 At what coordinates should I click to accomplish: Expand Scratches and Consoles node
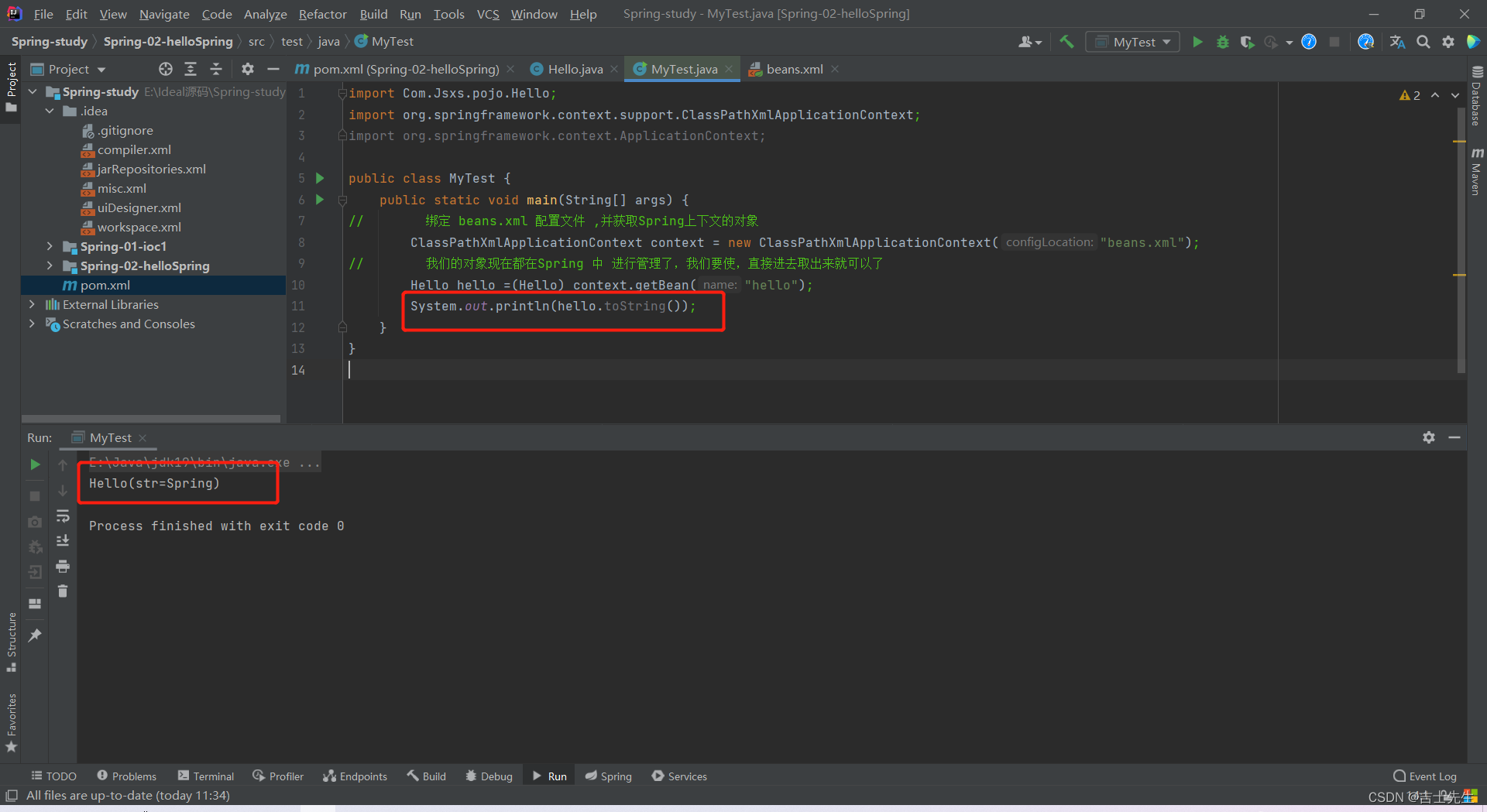[x=33, y=324]
